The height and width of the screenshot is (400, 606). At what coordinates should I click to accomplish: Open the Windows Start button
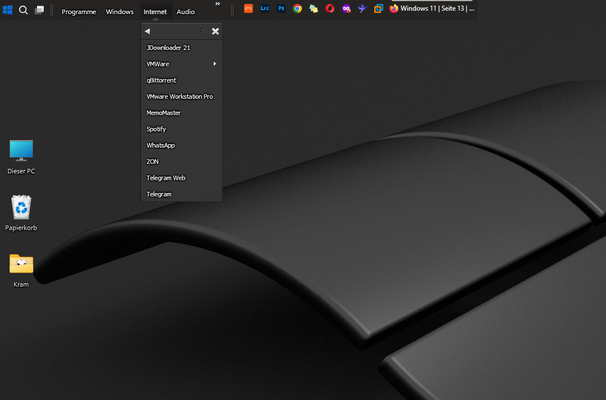click(8, 10)
